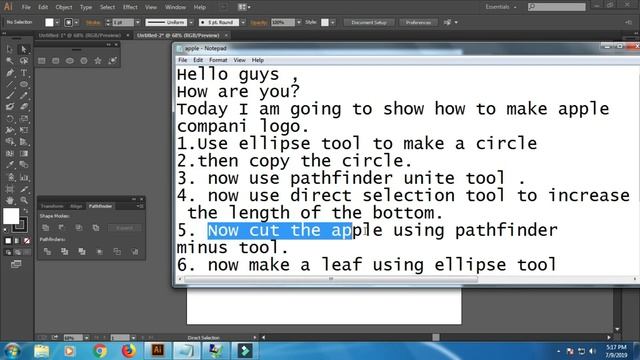Click Notepad horizontal scrollbar thumb
Screen dimensions: 640x360
[331, 279]
